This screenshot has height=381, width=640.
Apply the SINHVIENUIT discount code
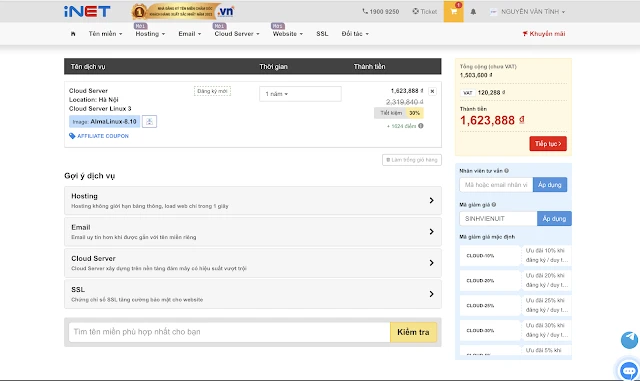click(x=554, y=218)
